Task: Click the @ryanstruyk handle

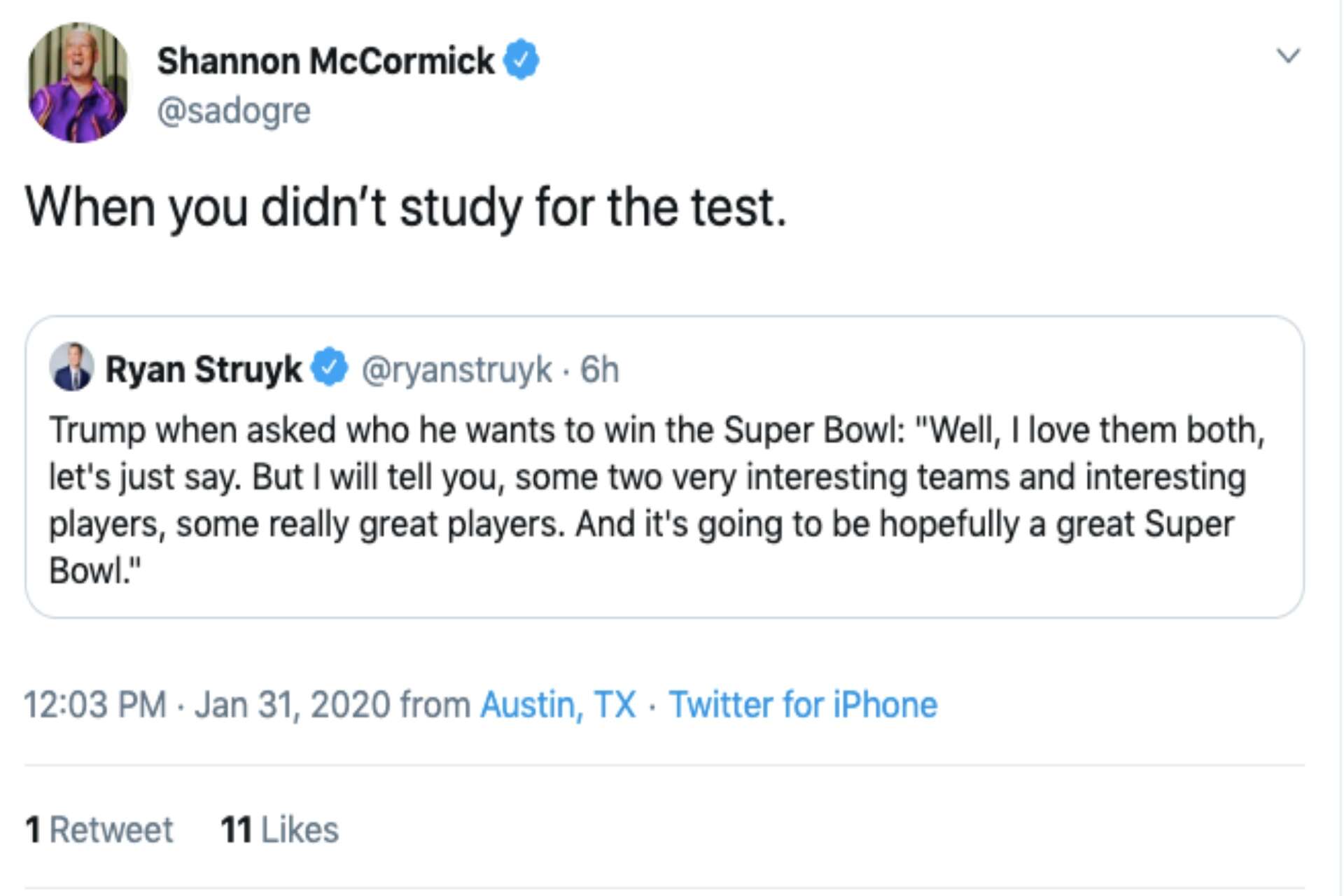Action: pos(456,369)
